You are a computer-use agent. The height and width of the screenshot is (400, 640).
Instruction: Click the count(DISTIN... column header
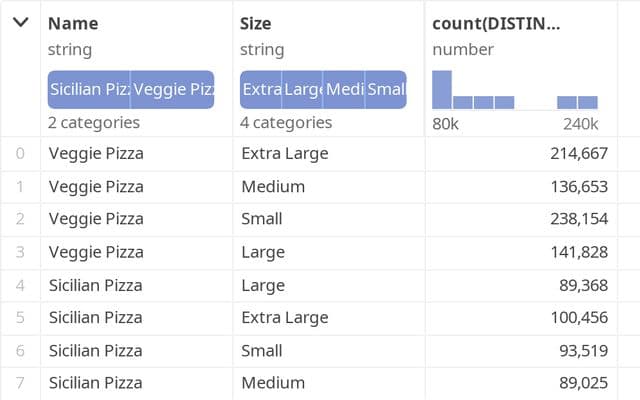click(496, 24)
